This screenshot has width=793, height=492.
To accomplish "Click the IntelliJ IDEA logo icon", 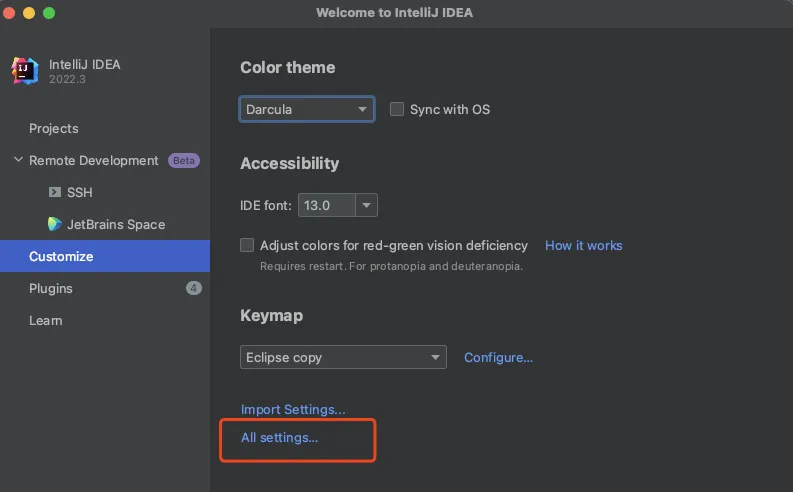I will click(25, 70).
